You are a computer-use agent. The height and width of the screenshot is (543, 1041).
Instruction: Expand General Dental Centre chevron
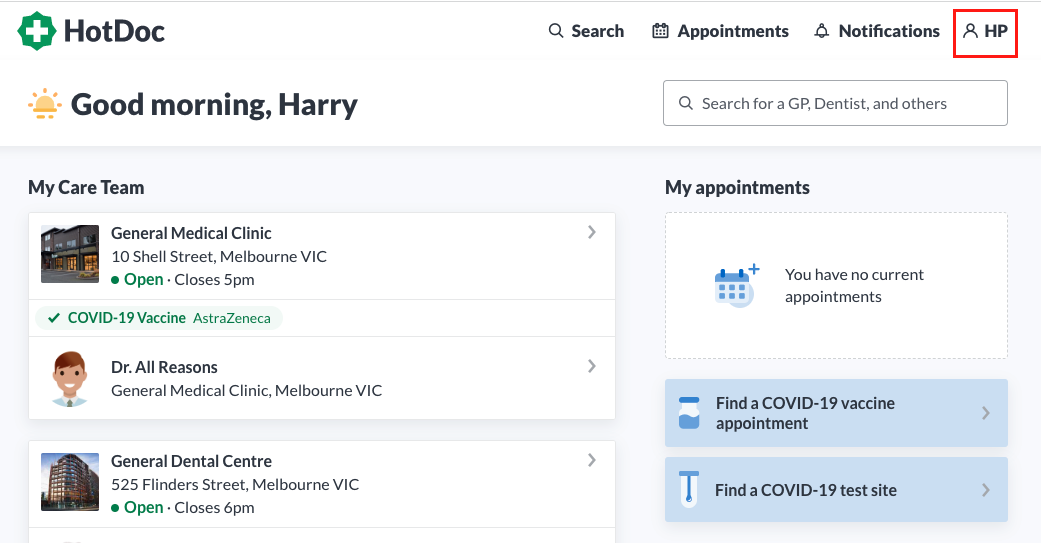tap(592, 460)
